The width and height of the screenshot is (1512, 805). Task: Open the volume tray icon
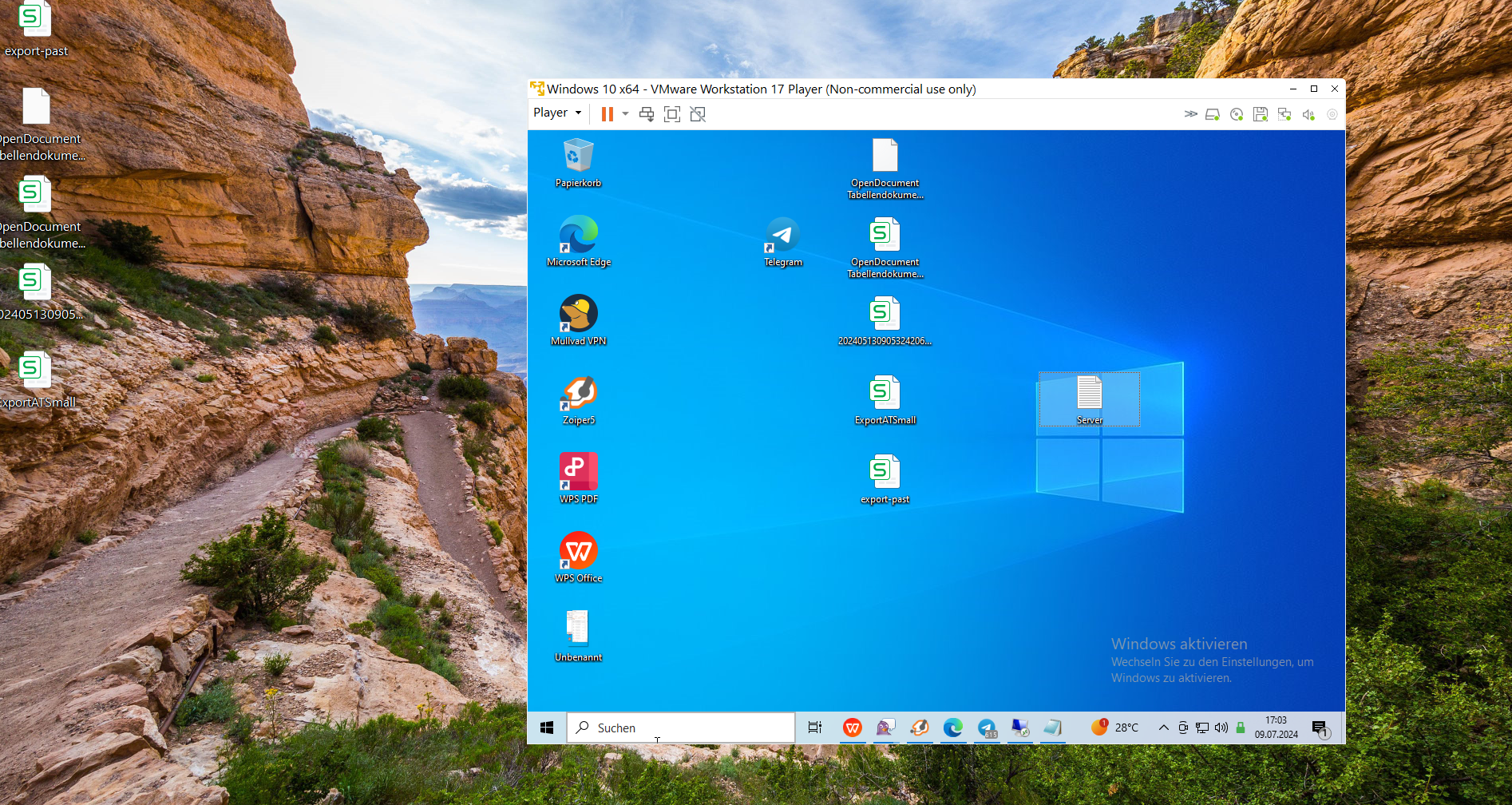tap(1221, 728)
